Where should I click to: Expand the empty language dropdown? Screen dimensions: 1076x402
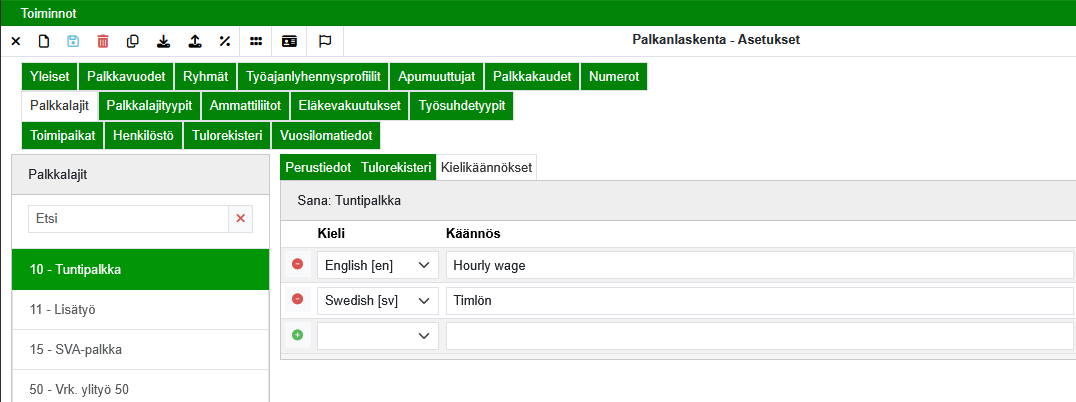(377, 336)
